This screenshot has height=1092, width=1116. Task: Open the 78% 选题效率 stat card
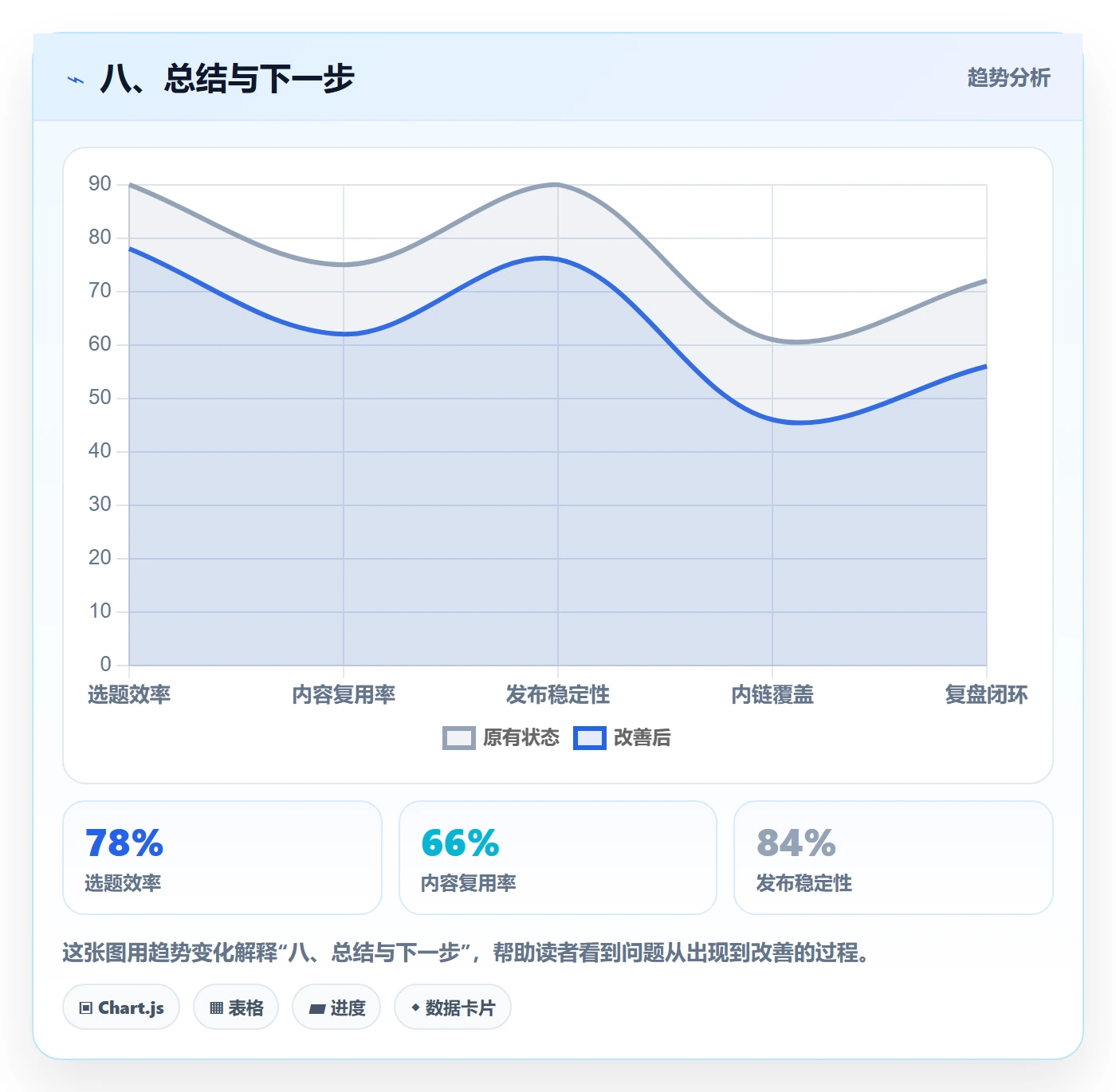(x=222, y=858)
